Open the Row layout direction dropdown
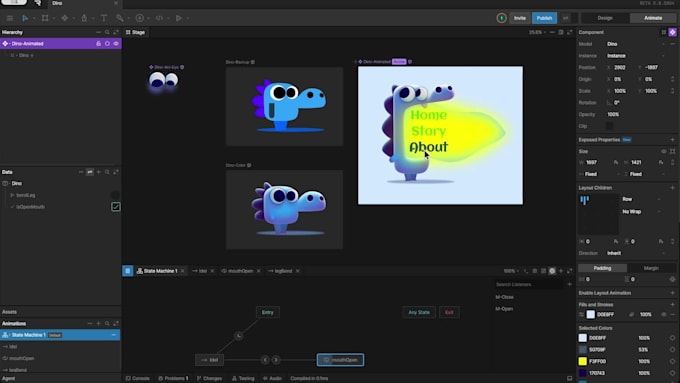 [x=641, y=199]
